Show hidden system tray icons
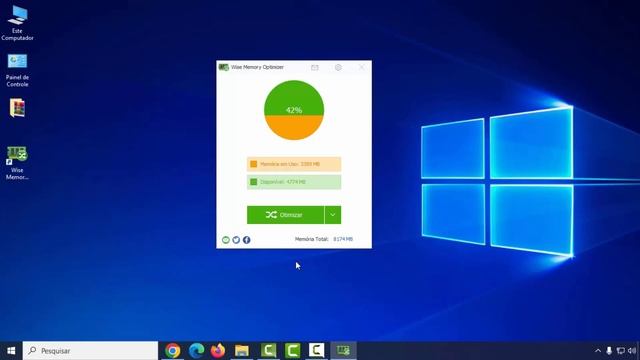The image size is (640, 360). point(598,351)
